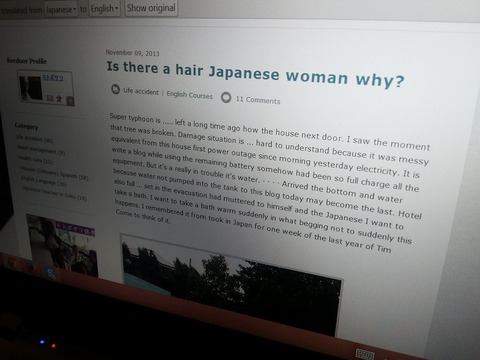Click the post date November 09, 2013

pyautogui.click(x=132, y=53)
